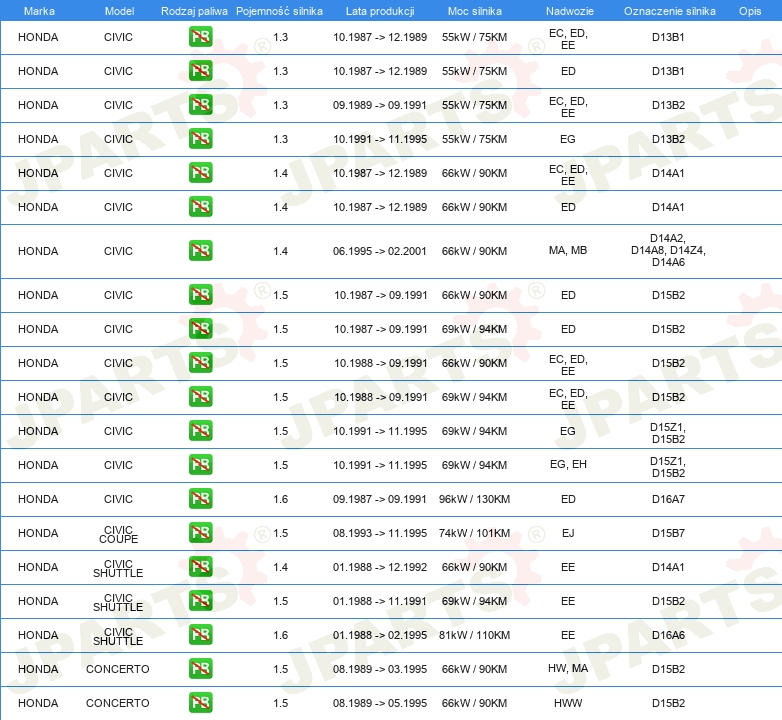782x720 pixels.
Task: Click production years 01.1988 -> 12.1992
Action: (x=380, y=567)
